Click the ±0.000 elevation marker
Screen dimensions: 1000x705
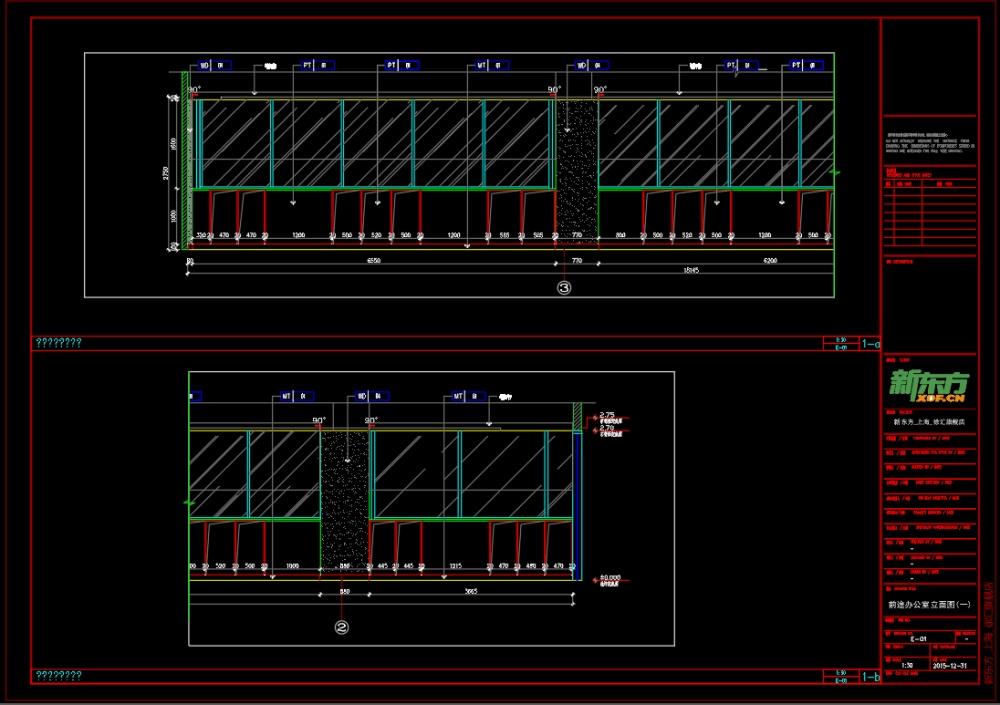[609, 578]
